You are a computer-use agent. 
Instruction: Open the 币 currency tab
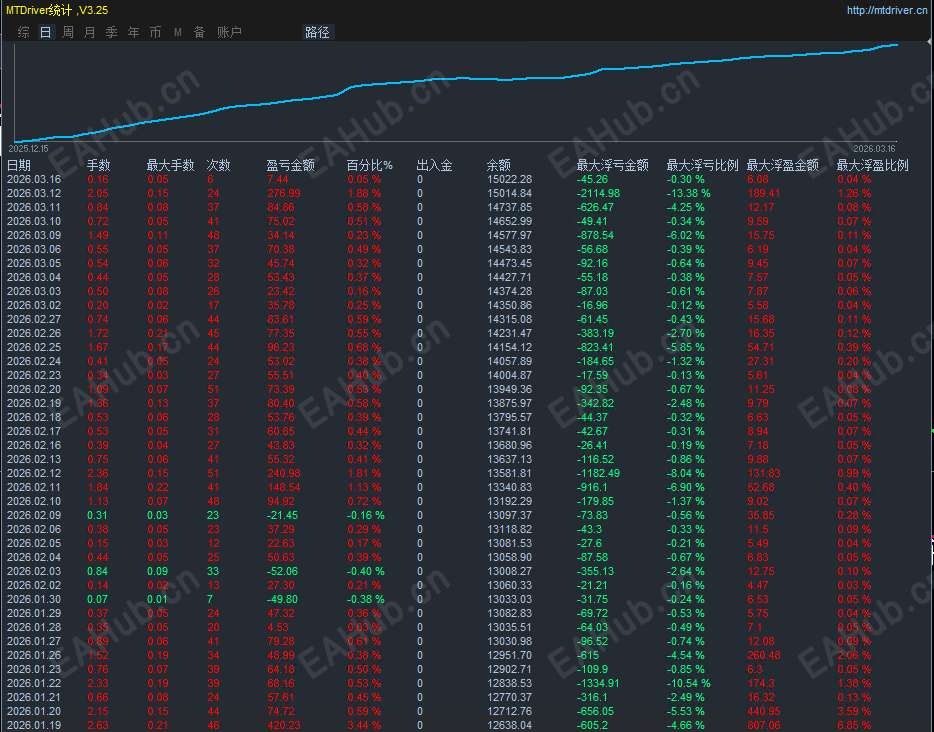(155, 32)
